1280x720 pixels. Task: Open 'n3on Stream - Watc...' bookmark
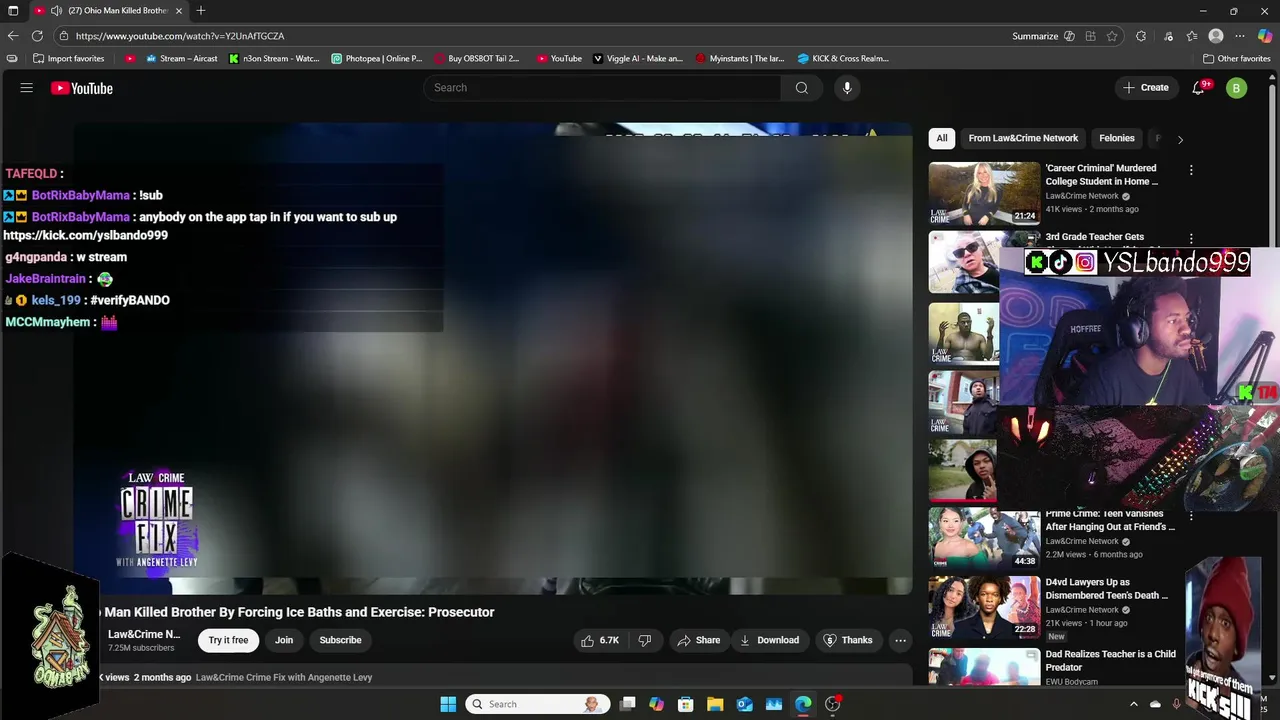click(274, 59)
